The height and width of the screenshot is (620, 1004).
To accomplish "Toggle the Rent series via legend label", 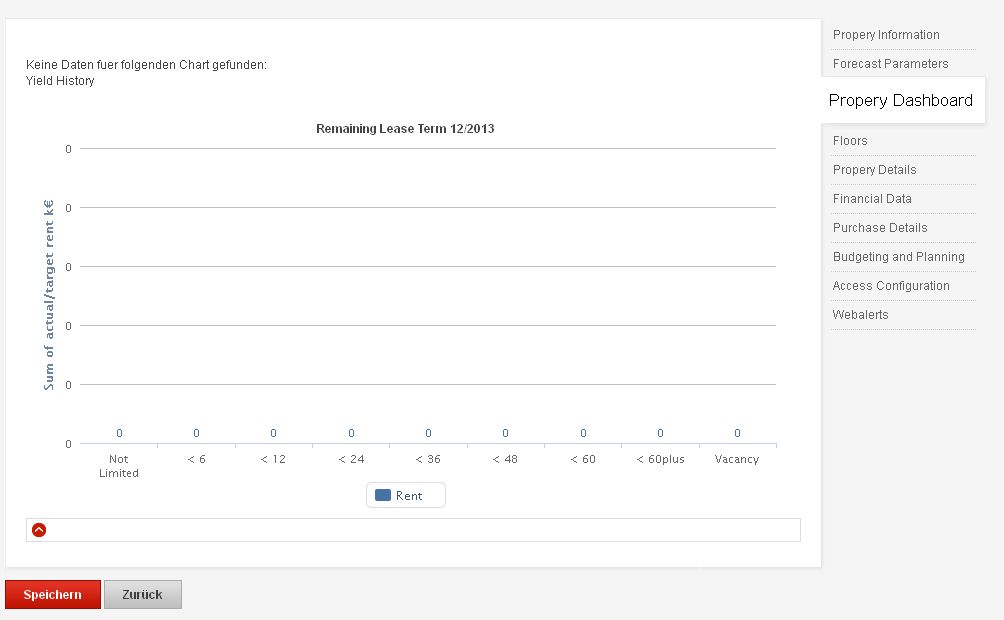I will (x=409, y=496).
